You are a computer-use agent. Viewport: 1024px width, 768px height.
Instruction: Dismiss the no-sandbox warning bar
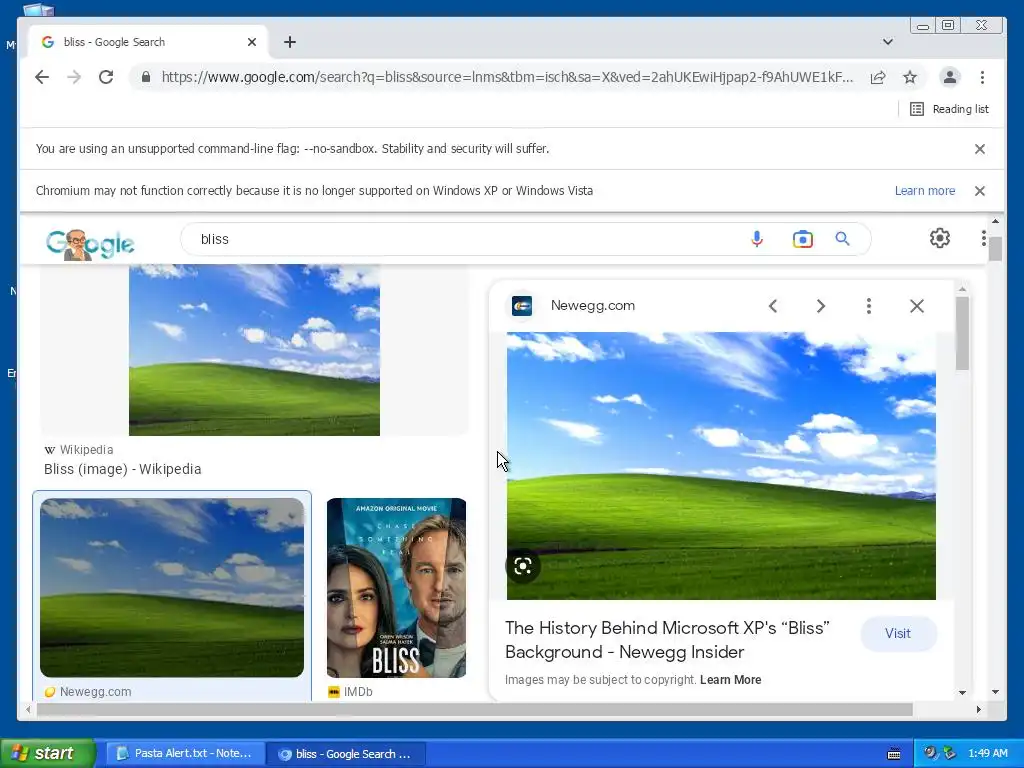(x=980, y=149)
